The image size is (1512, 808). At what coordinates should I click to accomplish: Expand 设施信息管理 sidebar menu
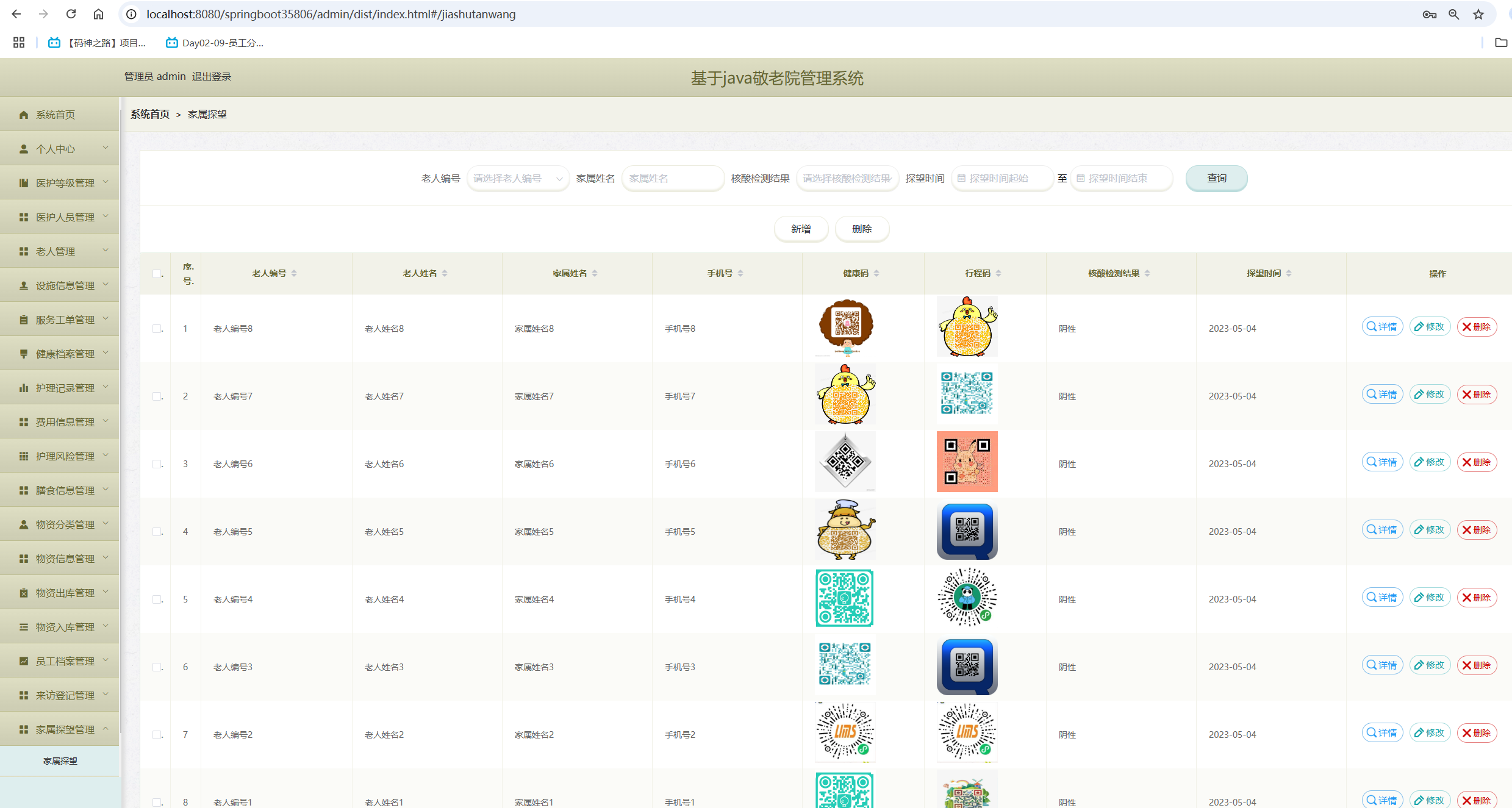(x=60, y=285)
